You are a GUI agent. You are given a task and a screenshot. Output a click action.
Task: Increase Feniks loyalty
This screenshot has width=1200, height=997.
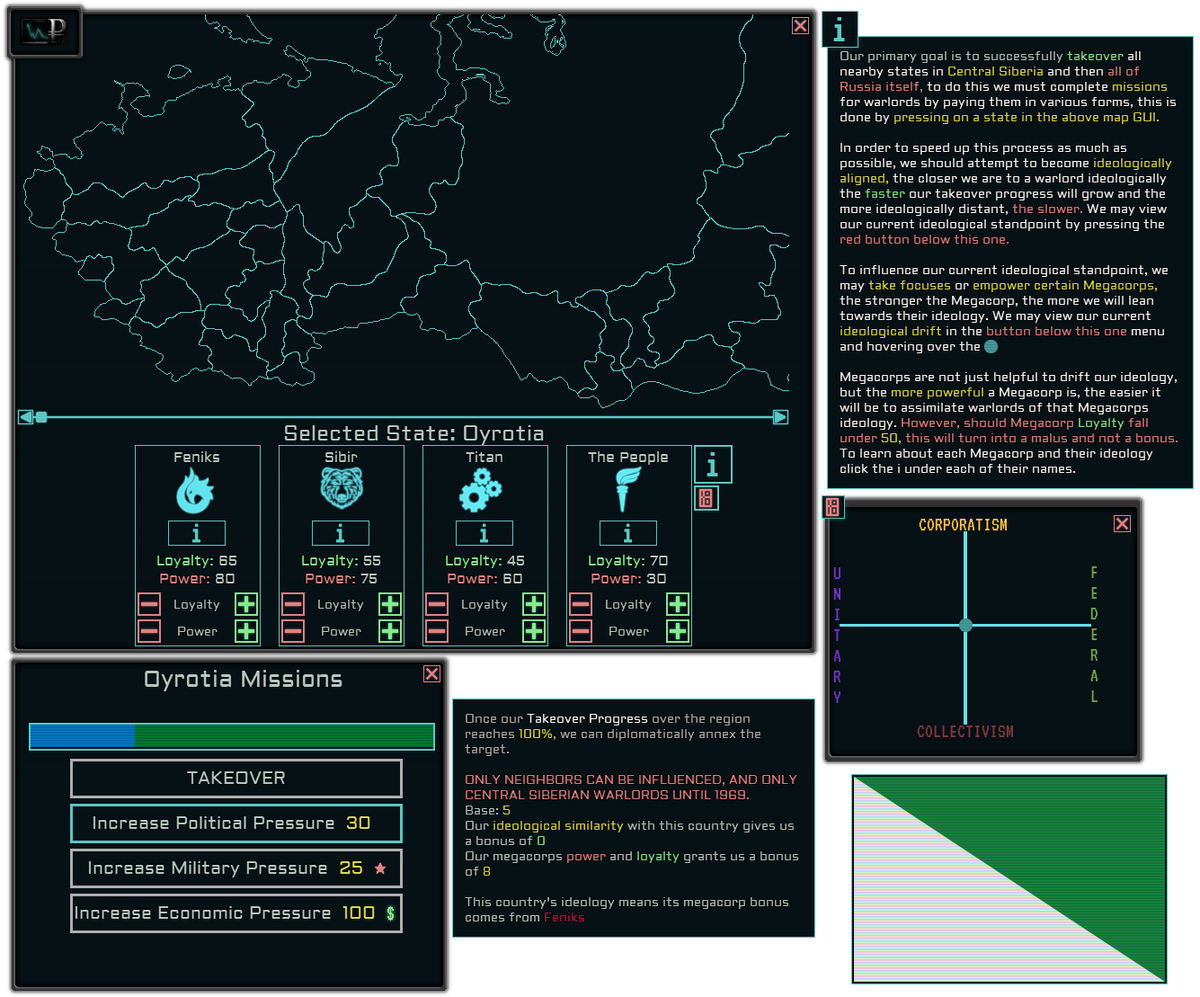(246, 604)
